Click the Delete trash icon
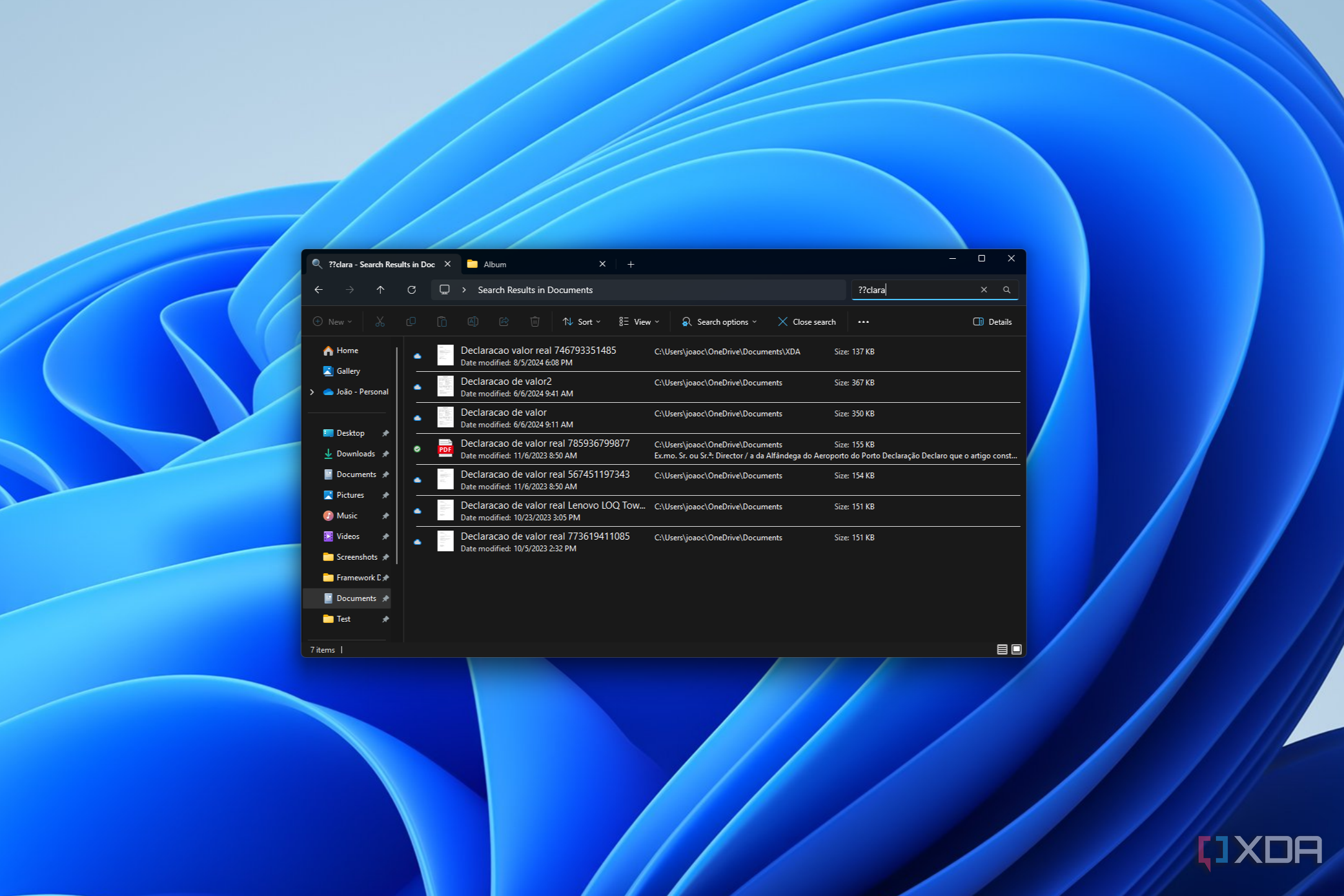 pos(535,321)
